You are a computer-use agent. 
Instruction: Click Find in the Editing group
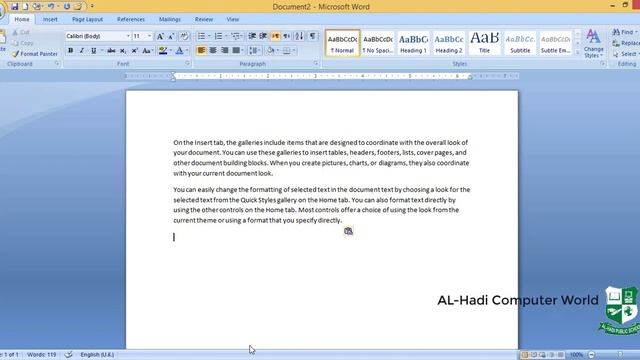(624, 32)
